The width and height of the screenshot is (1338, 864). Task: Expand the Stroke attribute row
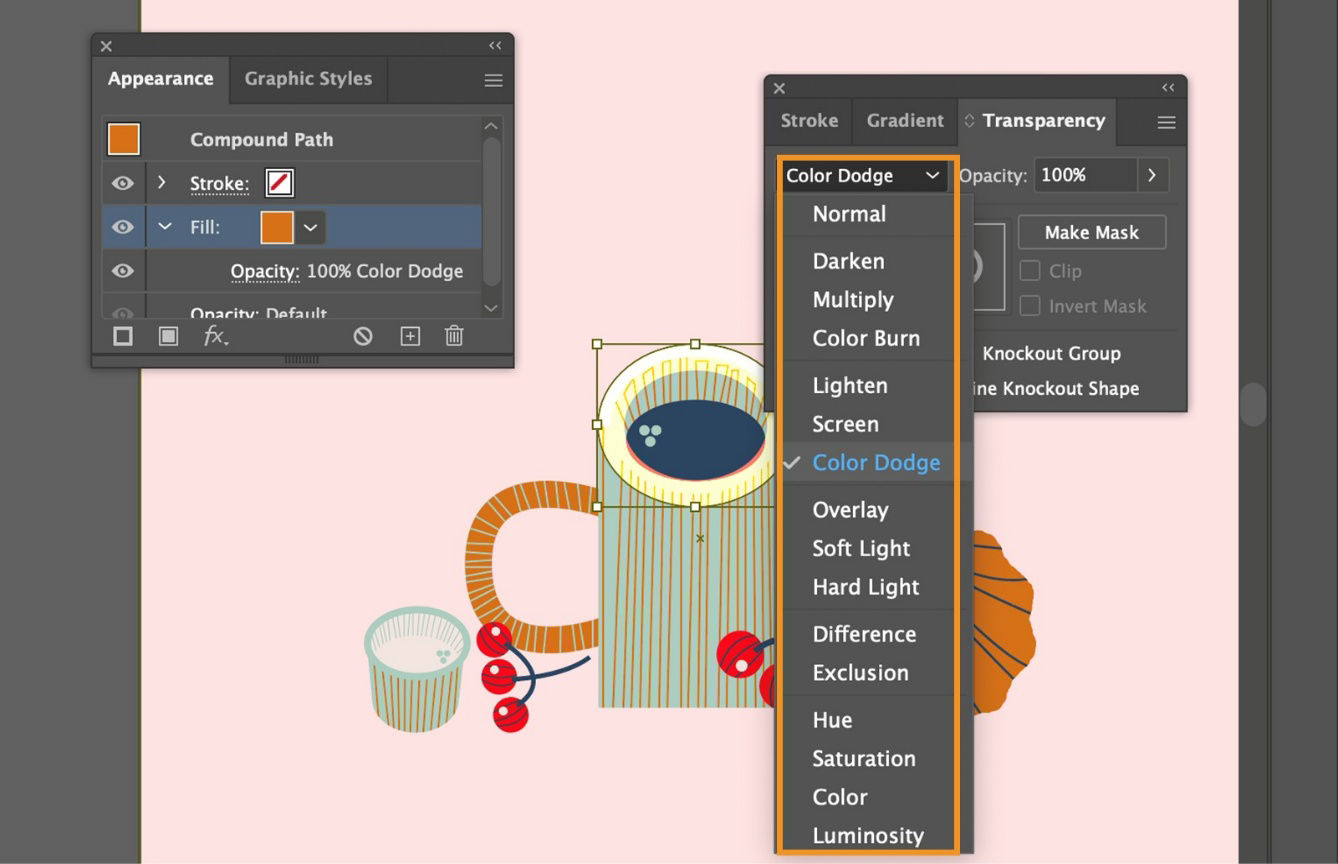pos(164,182)
